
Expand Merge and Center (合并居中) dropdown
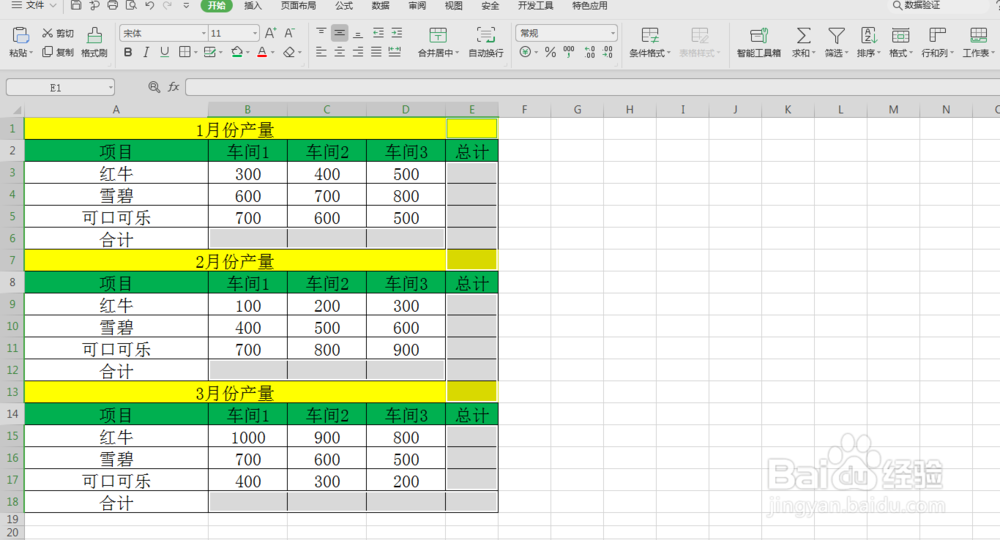457,53
